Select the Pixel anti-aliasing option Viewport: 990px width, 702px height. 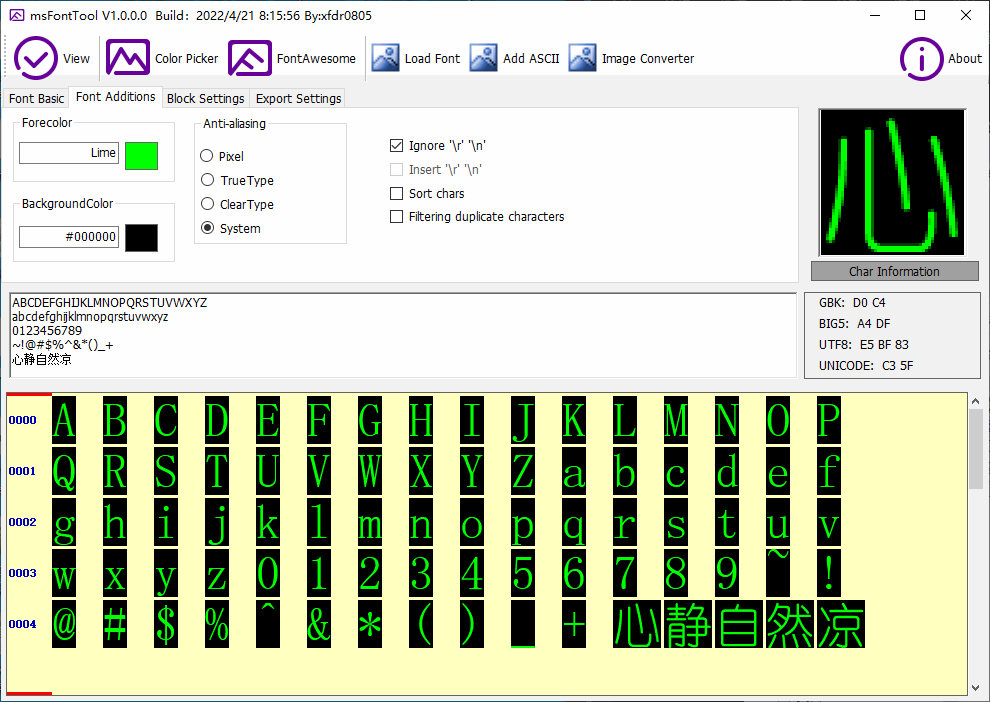(x=222, y=156)
